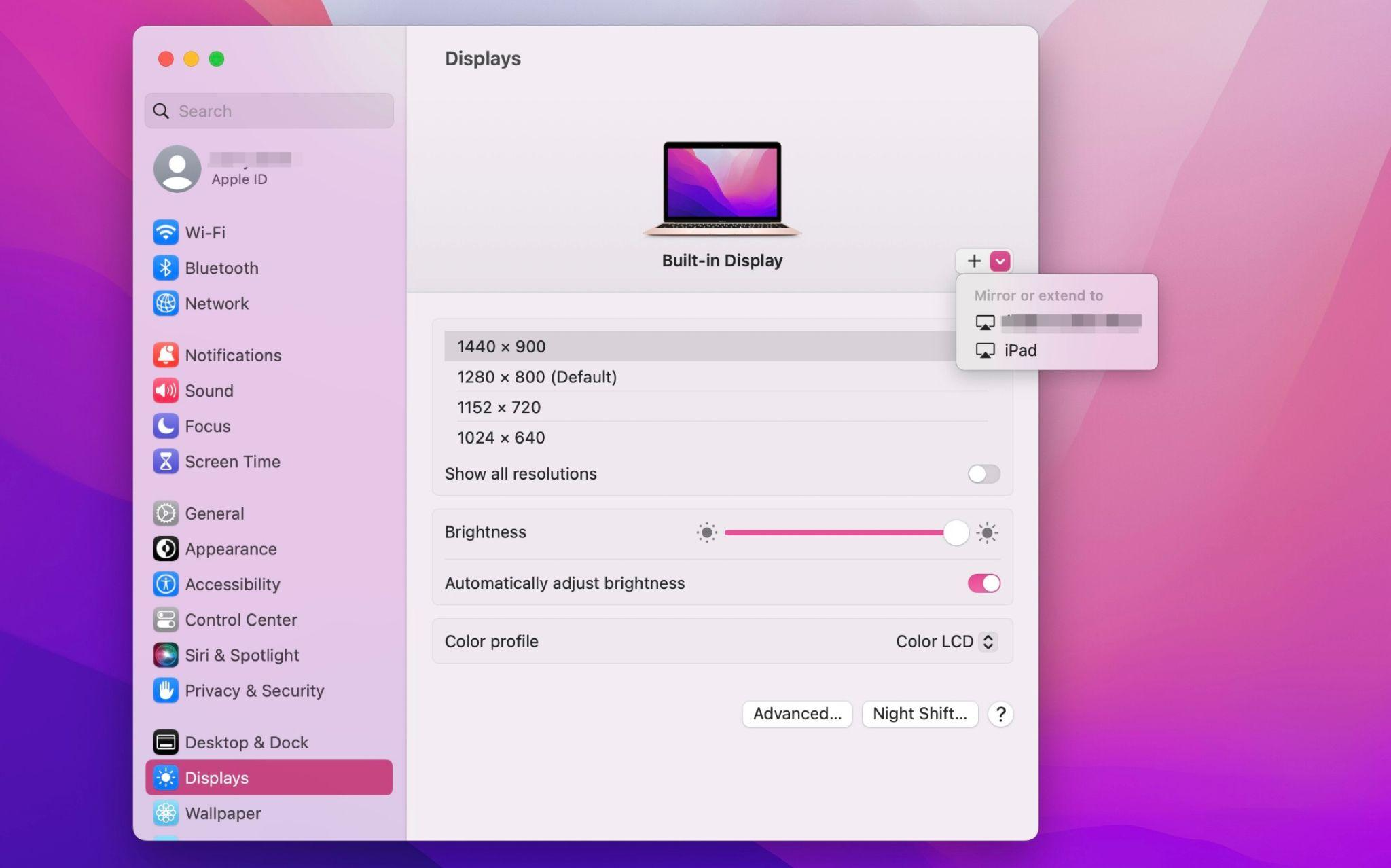This screenshot has width=1391, height=868.
Task: Open the Color LCD profile dropdown
Action: 946,641
